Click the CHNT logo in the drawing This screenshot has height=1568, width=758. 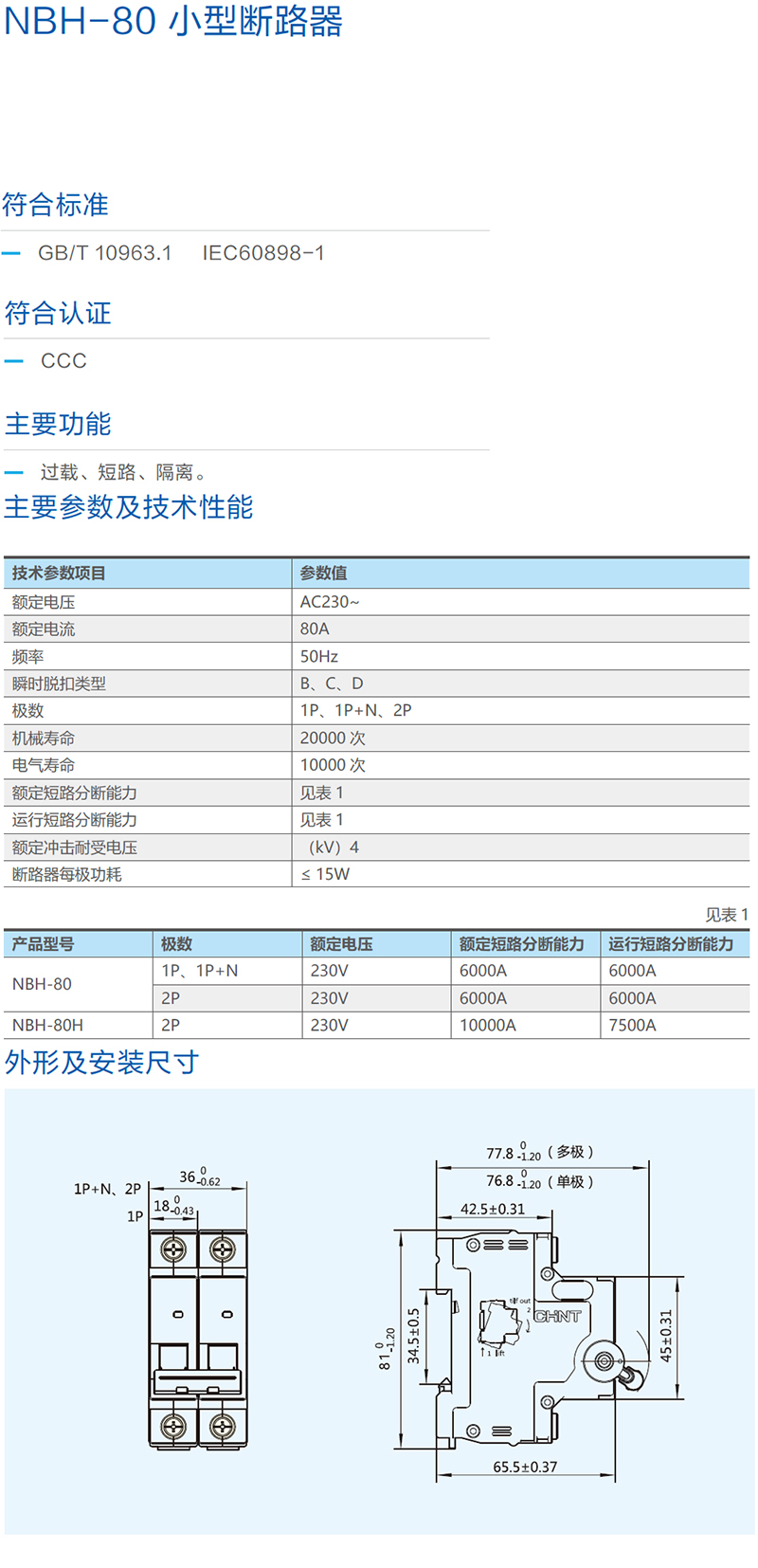[x=557, y=1316]
